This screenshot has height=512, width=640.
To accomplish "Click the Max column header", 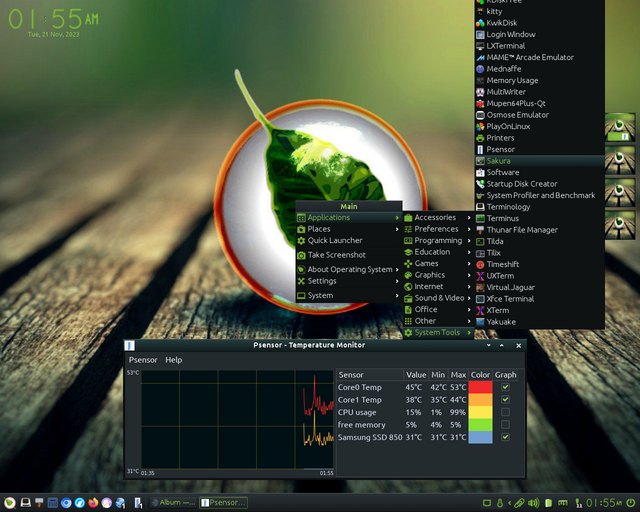I will click(458, 375).
